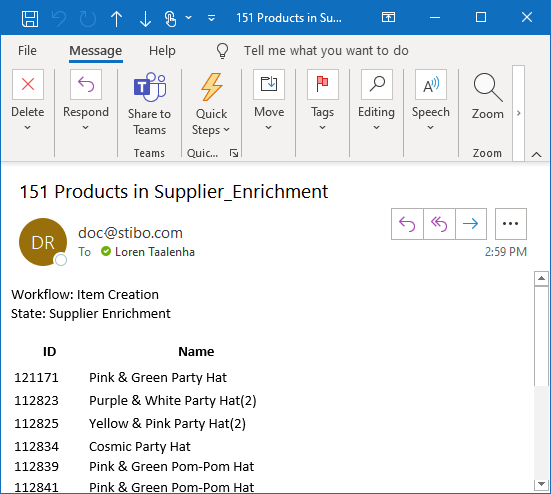The width and height of the screenshot is (551, 494).
Task: Go to previous item with up arrow
Action: tap(116, 18)
